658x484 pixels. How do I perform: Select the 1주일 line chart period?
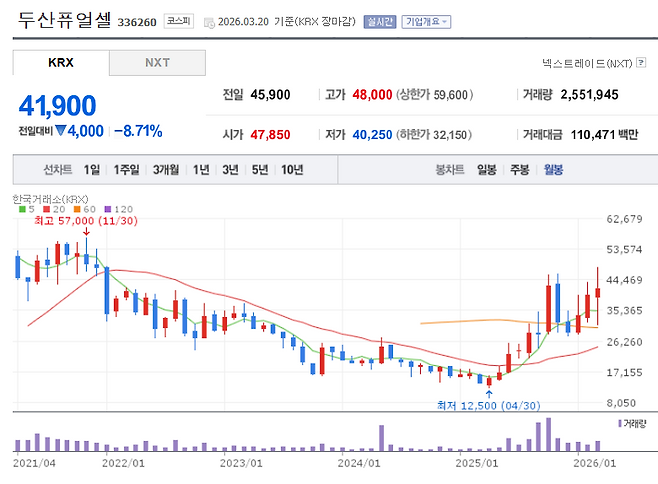click(x=127, y=170)
